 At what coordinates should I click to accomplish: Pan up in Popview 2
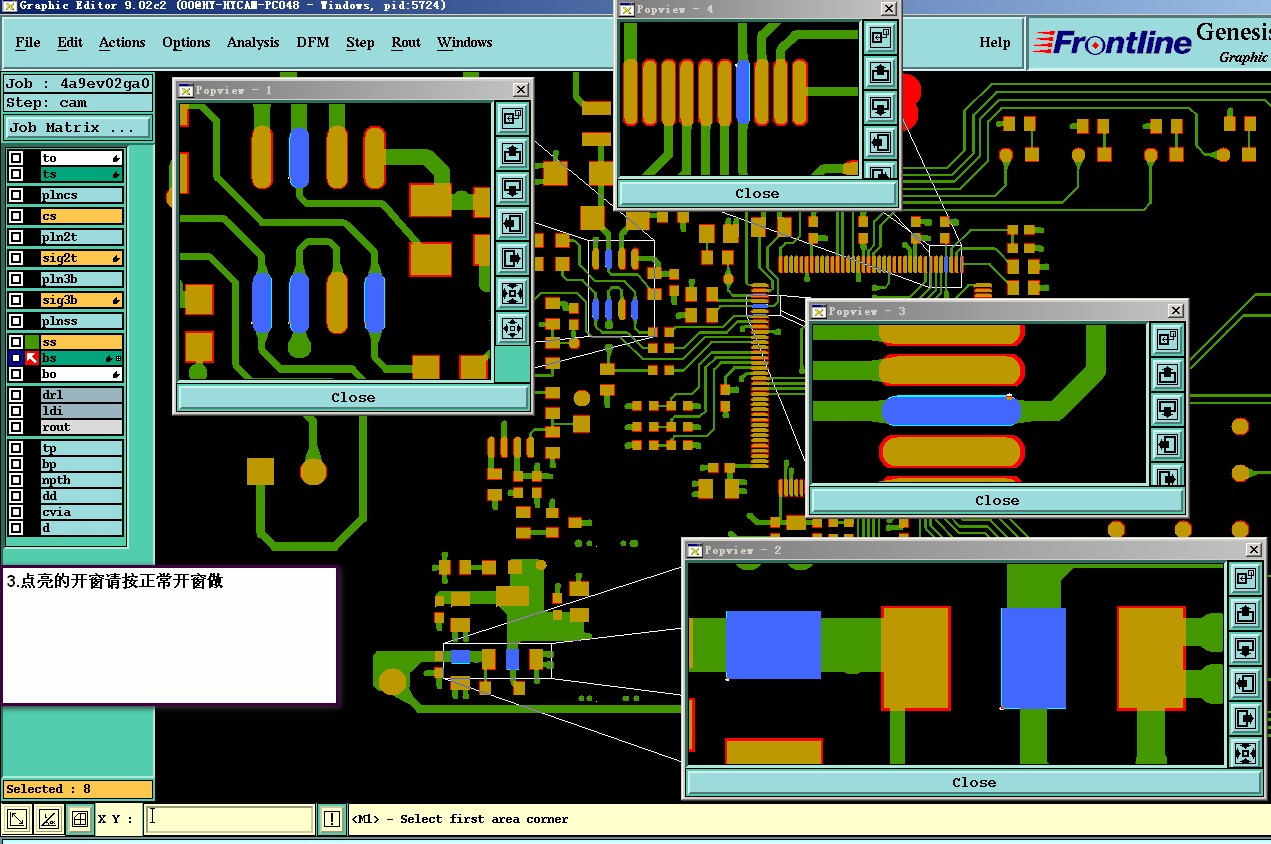[1245, 613]
